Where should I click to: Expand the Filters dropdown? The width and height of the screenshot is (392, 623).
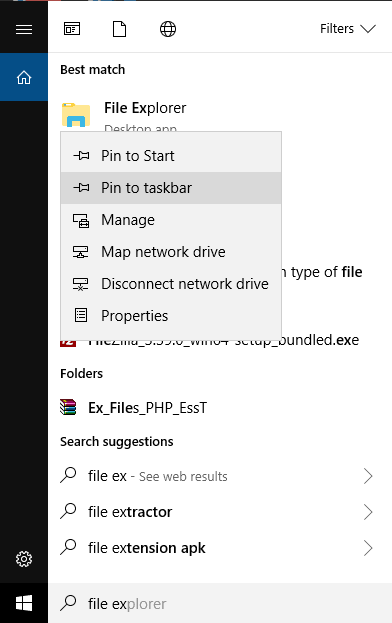[348, 29]
